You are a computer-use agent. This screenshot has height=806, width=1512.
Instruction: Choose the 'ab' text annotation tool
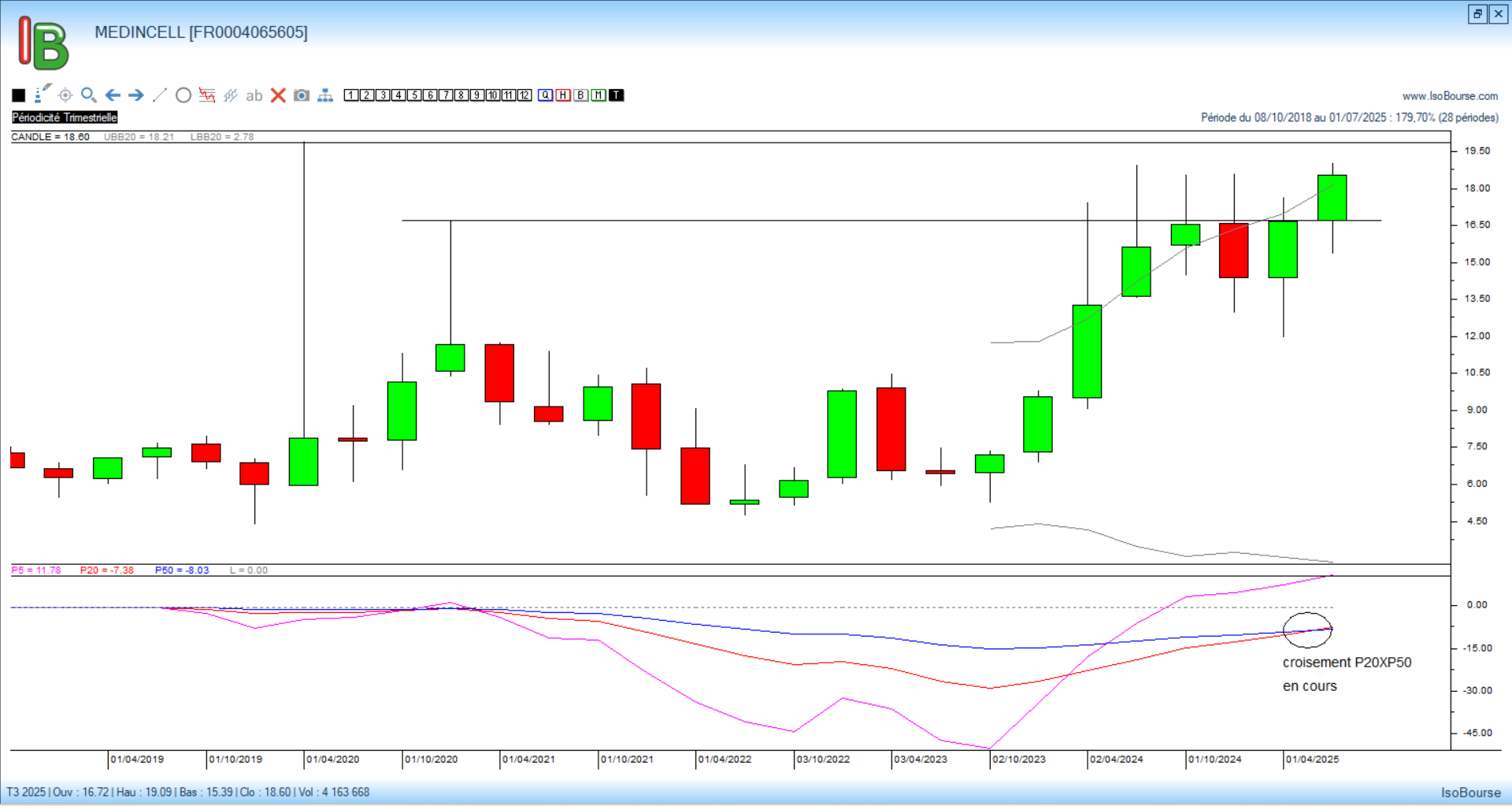point(254,95)
